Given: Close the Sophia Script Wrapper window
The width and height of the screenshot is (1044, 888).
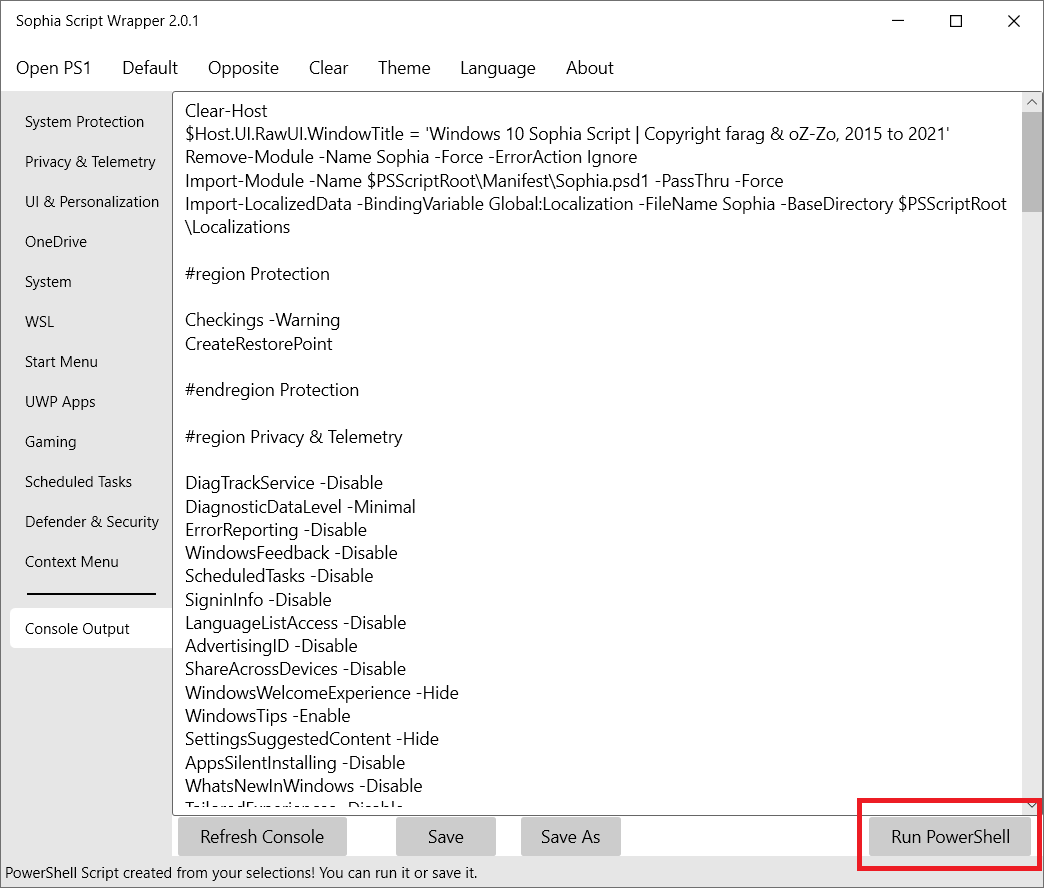Looking at the screenshot, I should click(1013, 21).
